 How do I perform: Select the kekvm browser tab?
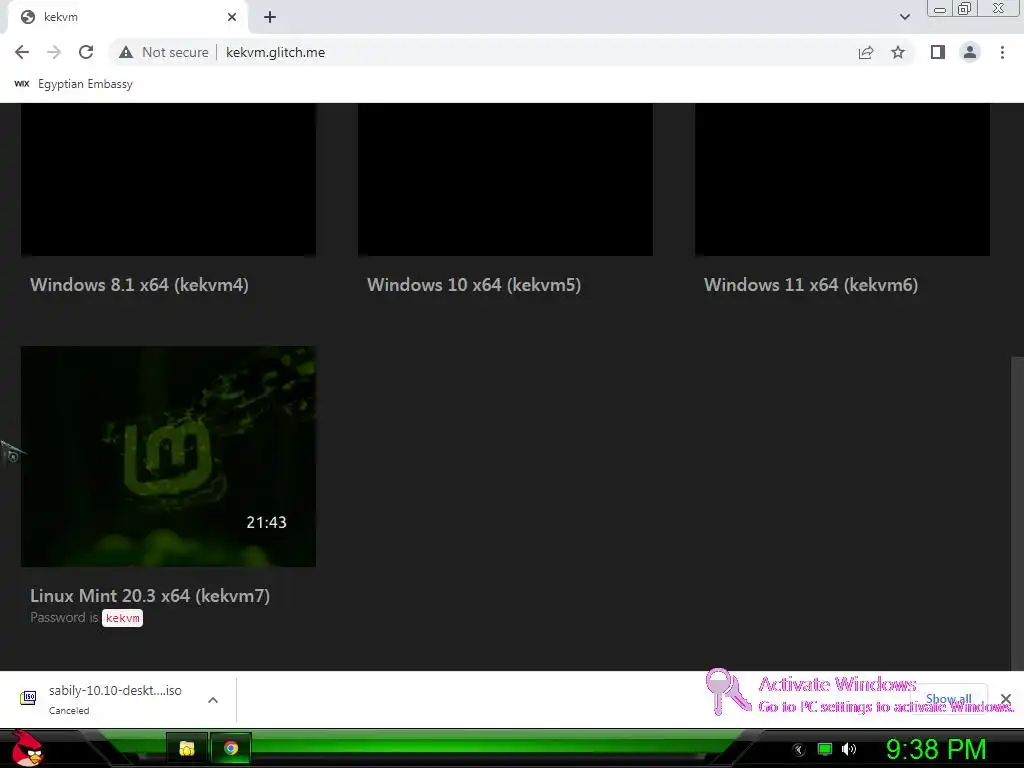pos(127,17)
